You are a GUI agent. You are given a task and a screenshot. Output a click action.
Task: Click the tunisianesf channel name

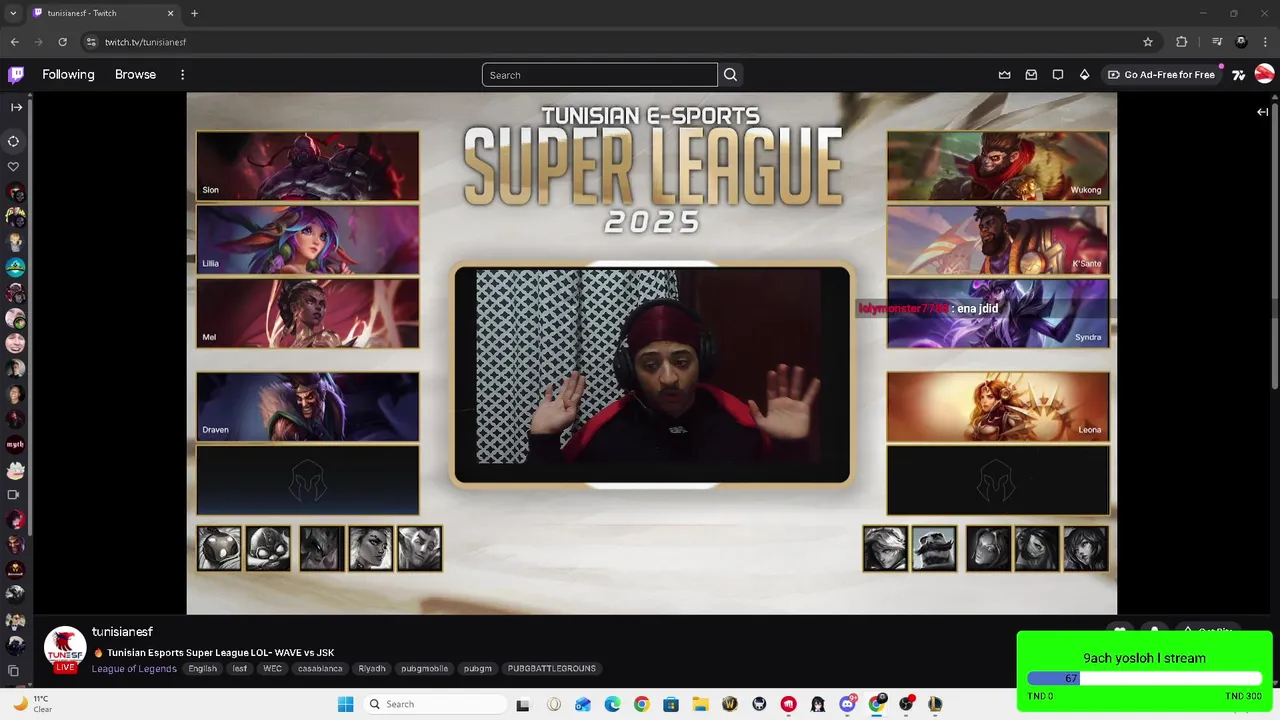coord(122,632)
